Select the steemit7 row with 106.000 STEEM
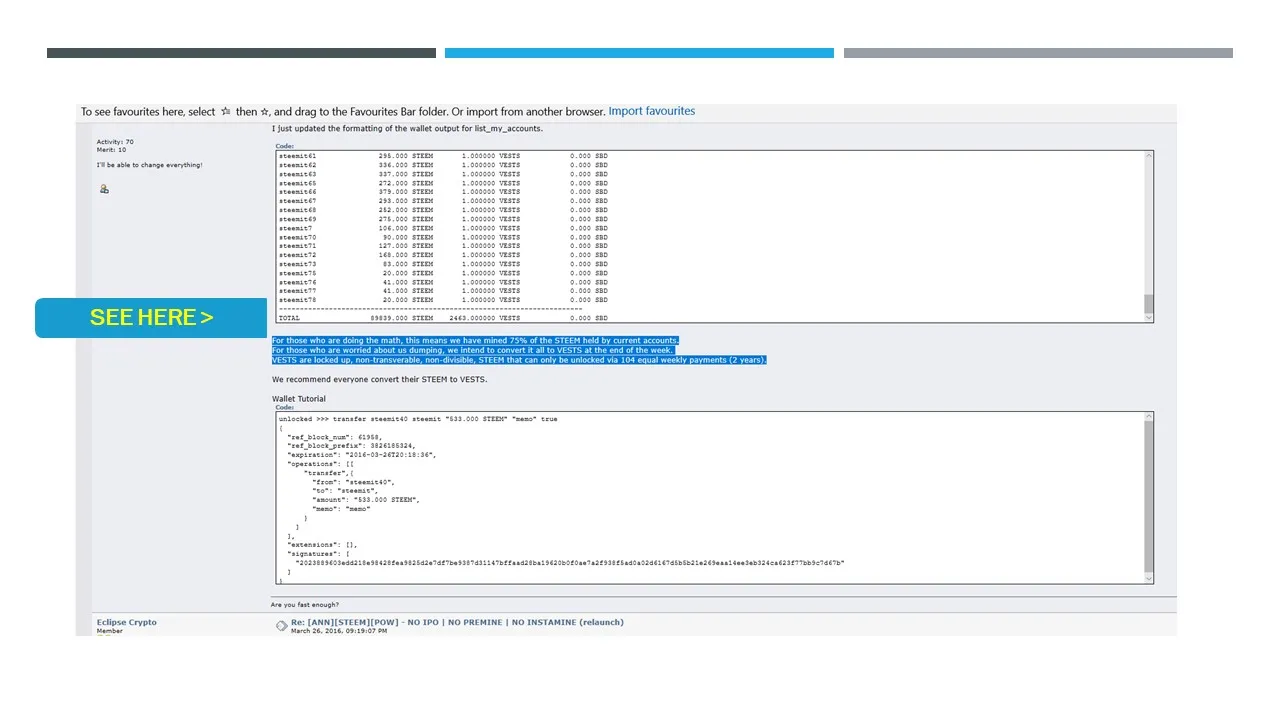Screen dimensions: 1280x720 (x=443, y=228)
